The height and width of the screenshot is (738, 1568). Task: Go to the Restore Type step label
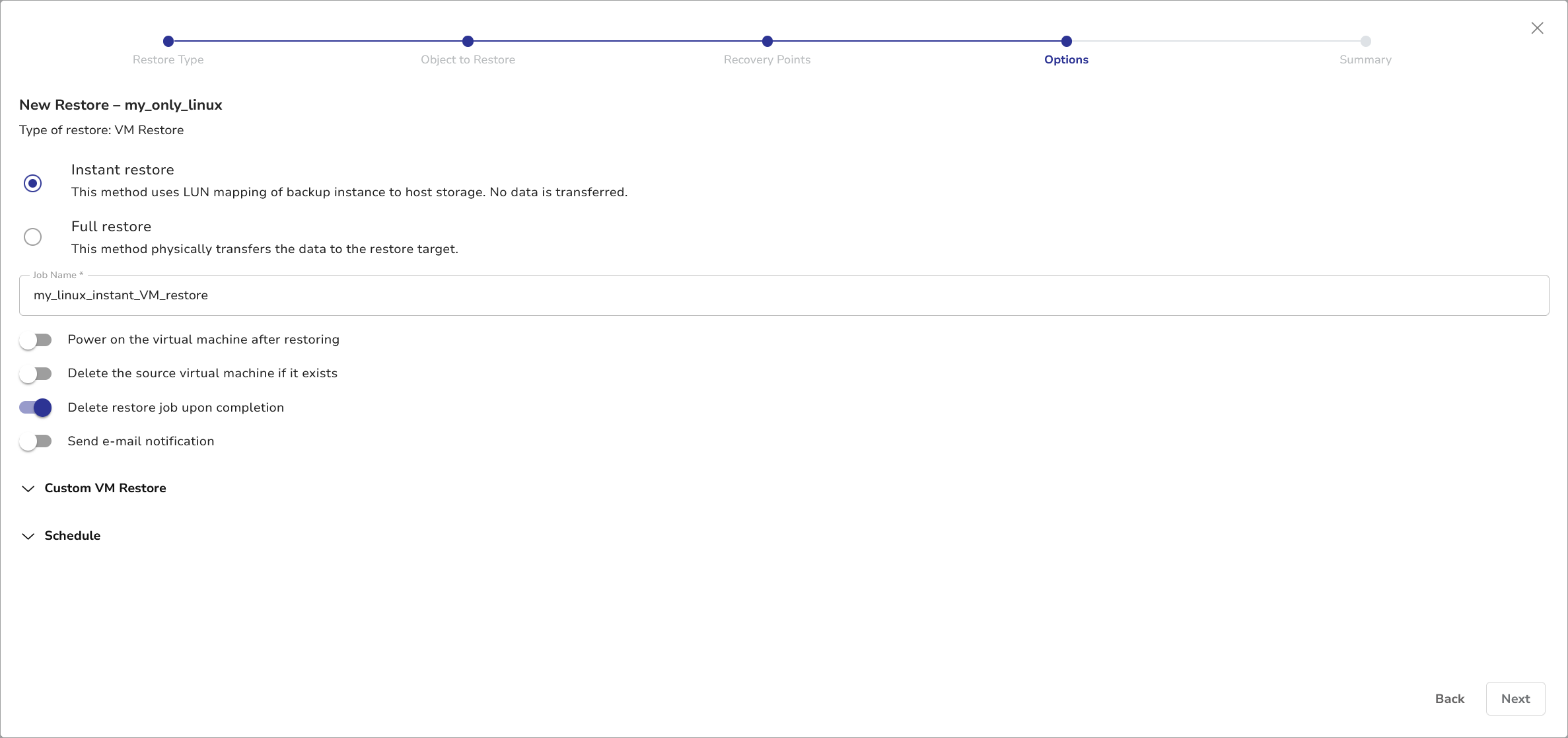tap(168, 59)
